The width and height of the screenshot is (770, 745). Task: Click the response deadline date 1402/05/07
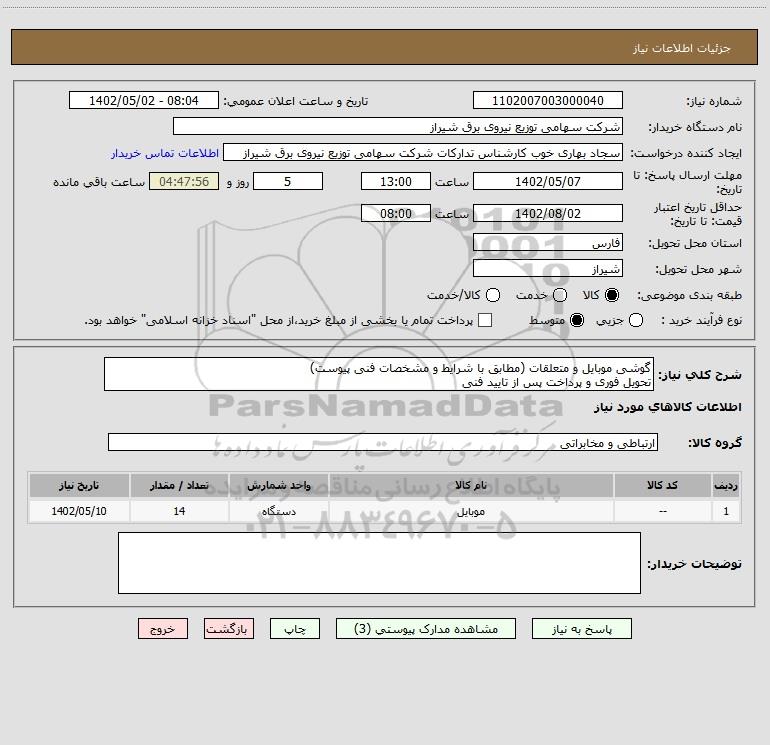click(x=548, y=181)
